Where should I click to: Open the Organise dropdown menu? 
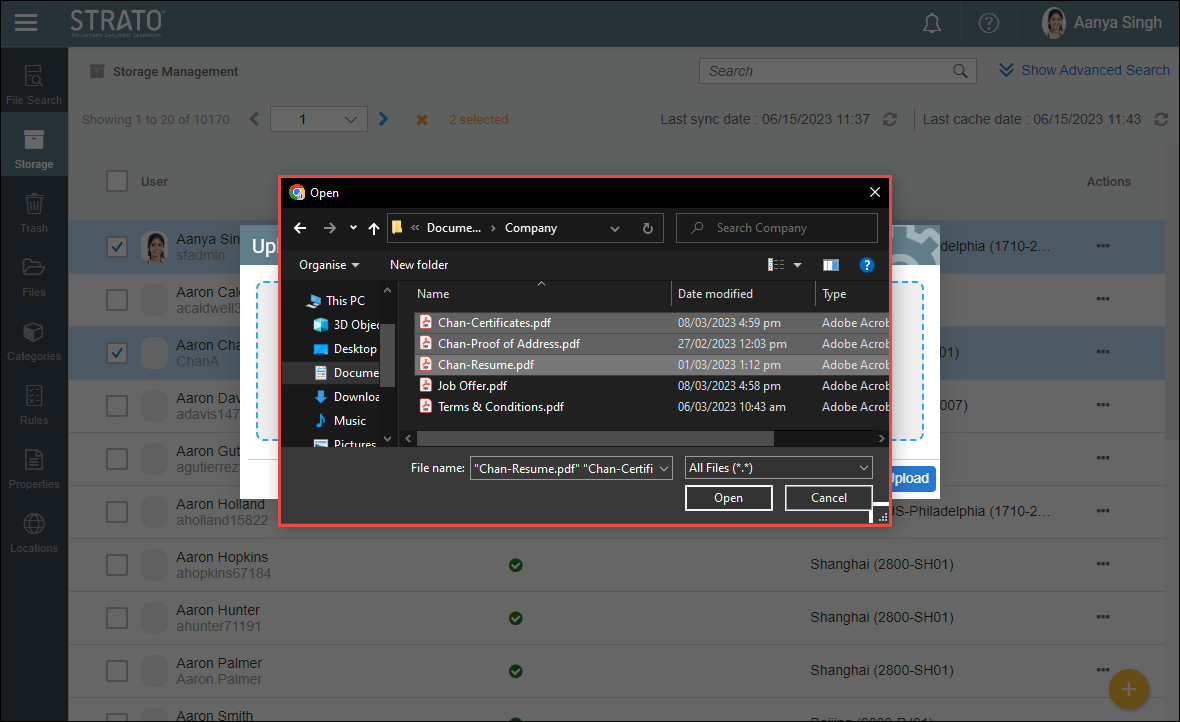pos(329,265)
